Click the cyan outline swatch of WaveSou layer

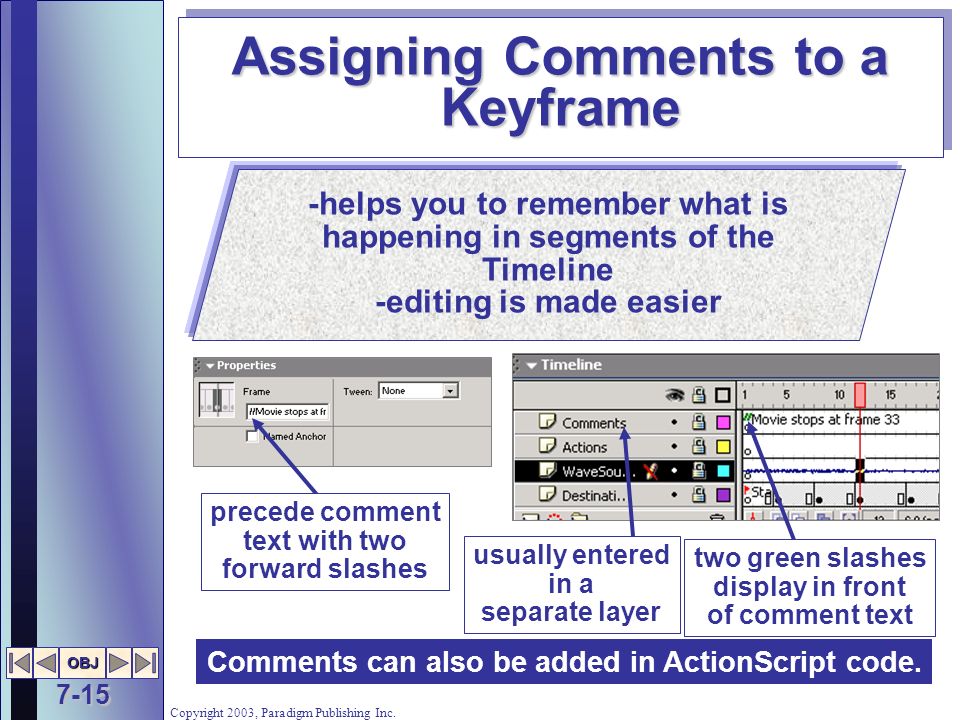(723, 471)
